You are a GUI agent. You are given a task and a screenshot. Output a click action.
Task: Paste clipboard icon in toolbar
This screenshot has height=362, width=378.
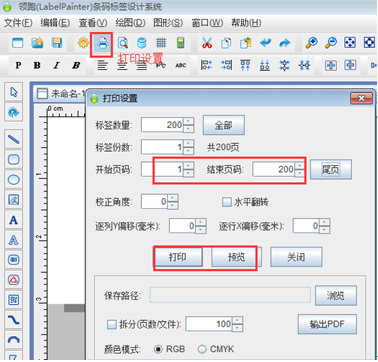pos(246,43)
